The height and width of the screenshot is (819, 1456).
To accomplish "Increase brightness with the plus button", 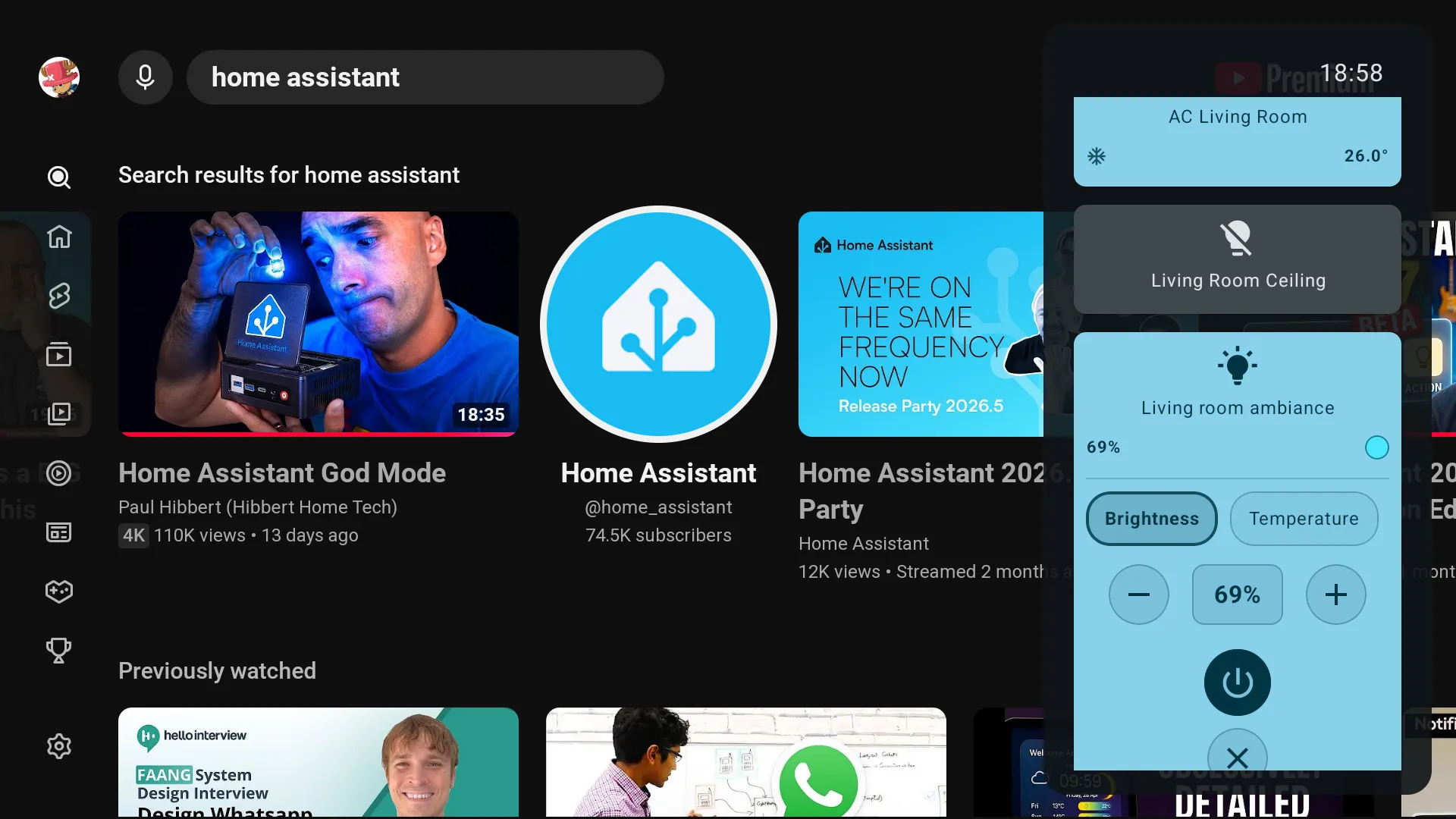I will click(x=1336, y=595).
